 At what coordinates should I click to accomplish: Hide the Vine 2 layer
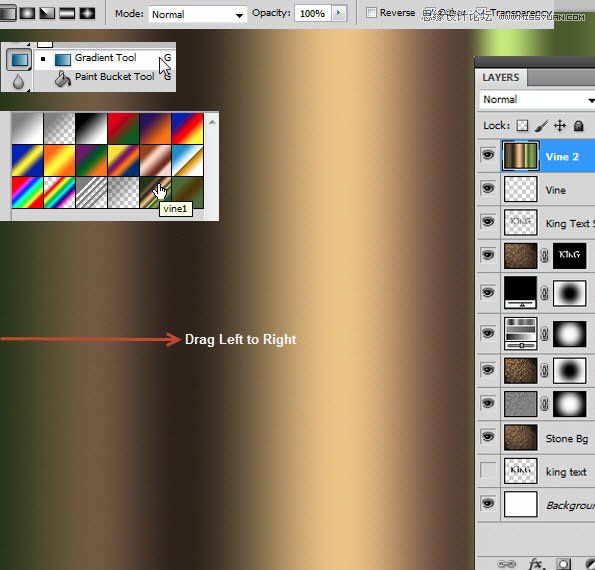coord(488,155)
